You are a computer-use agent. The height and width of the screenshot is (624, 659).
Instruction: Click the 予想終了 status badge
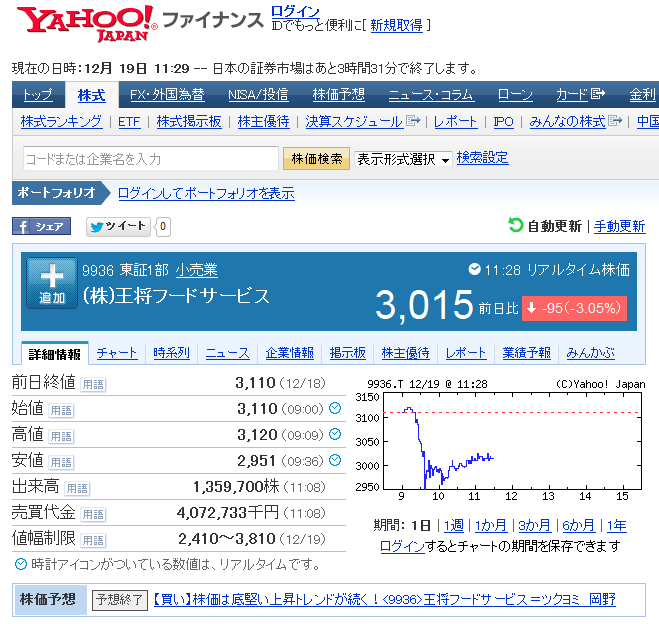[120, 600]
